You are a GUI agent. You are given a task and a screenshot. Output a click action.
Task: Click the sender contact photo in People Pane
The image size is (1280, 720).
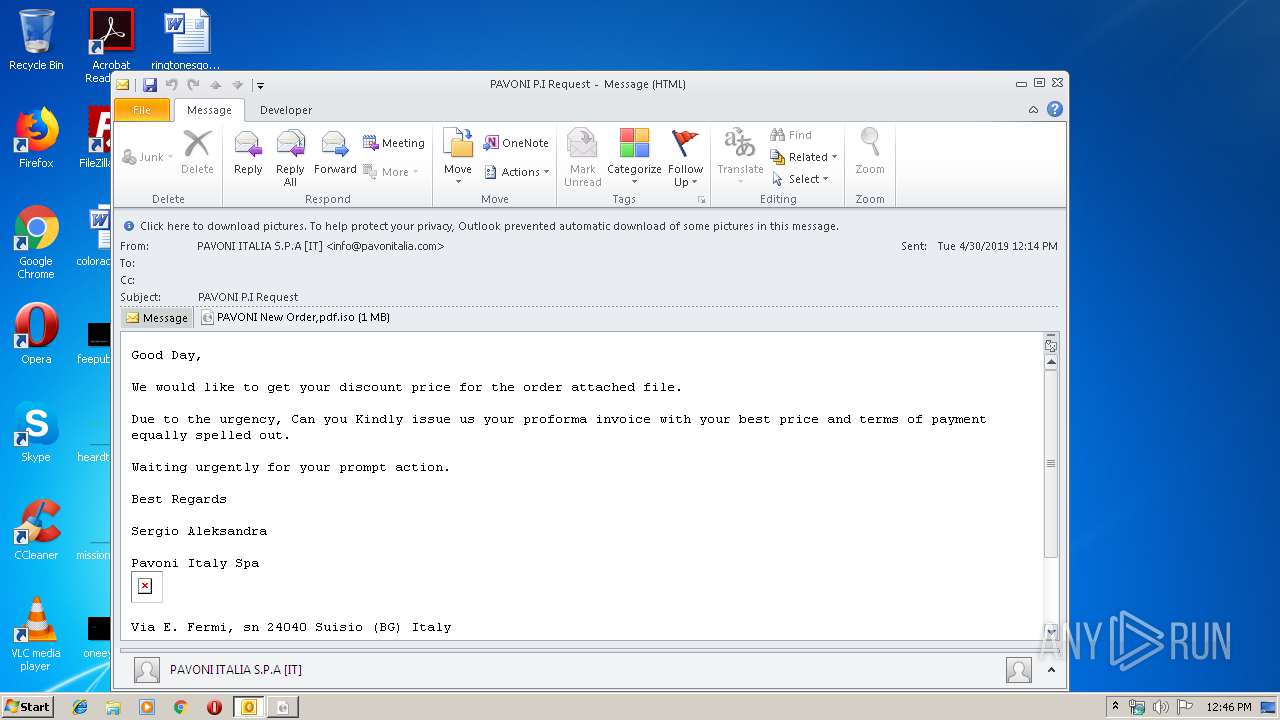pos(147,670)
